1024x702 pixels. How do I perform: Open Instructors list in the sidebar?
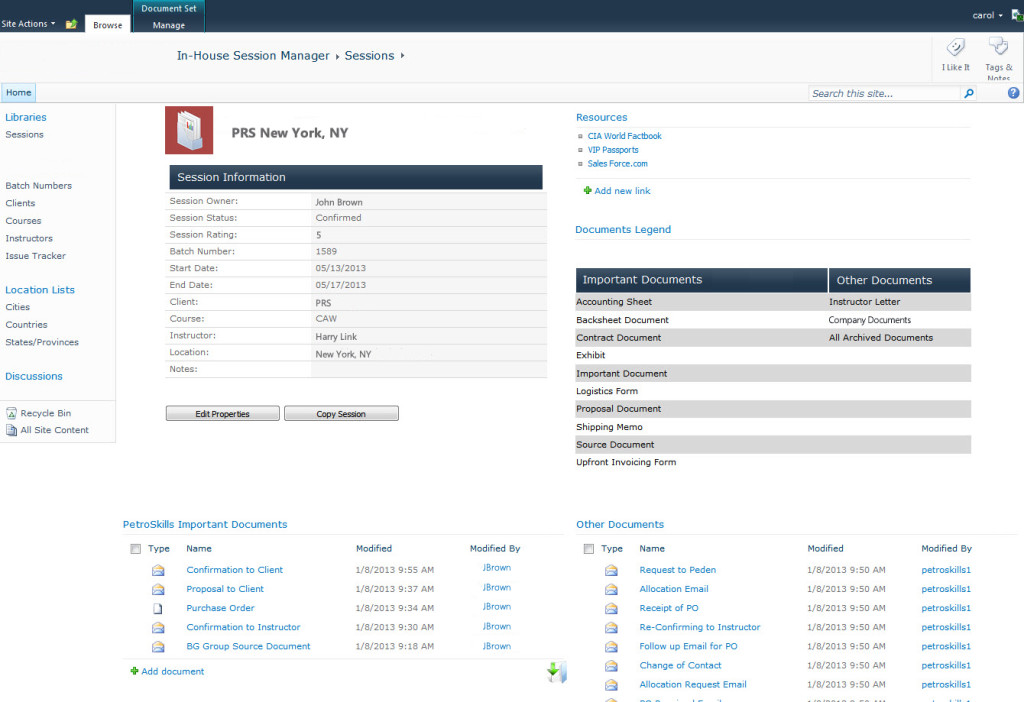29,238
